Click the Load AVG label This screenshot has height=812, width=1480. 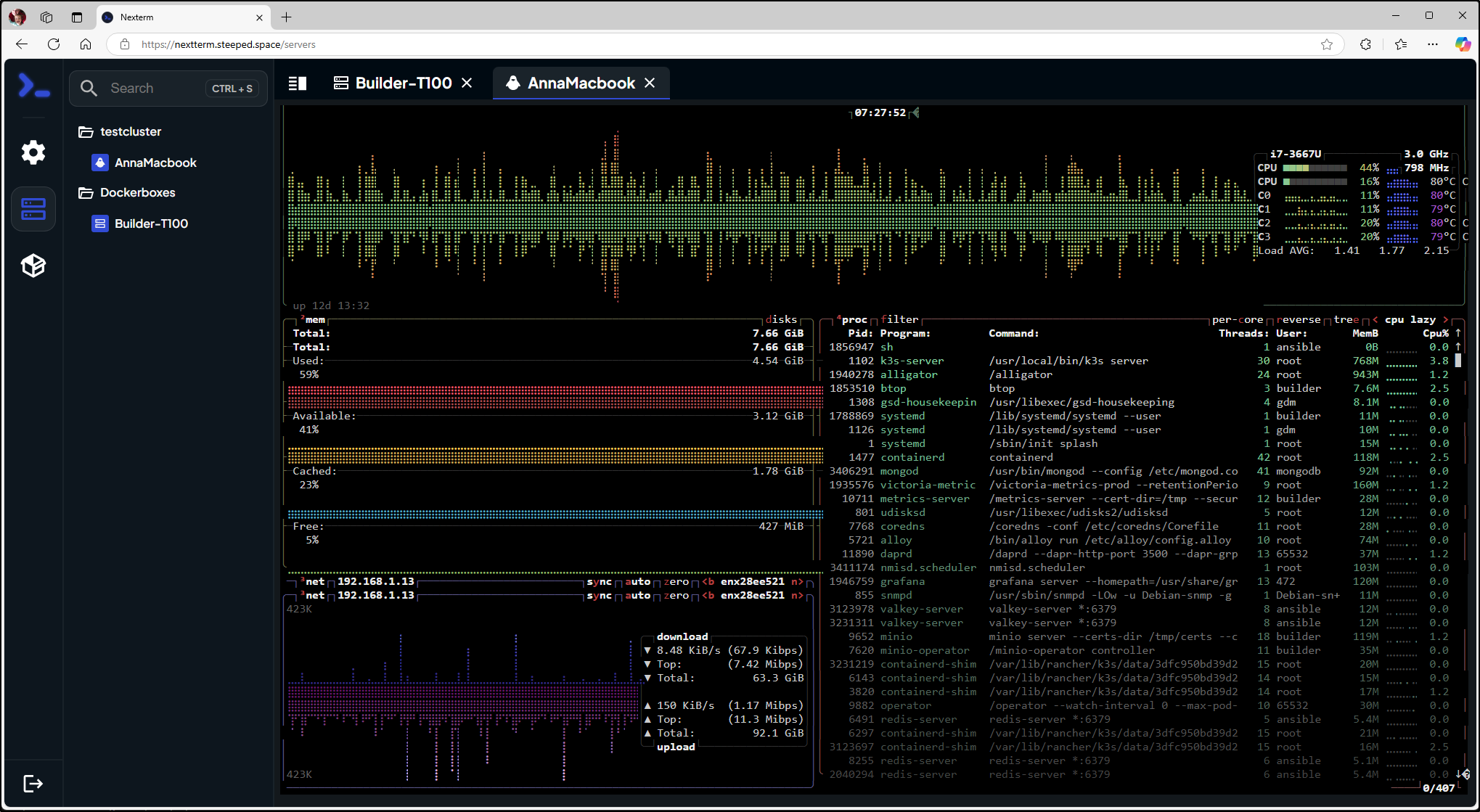tap(1285, 250)
